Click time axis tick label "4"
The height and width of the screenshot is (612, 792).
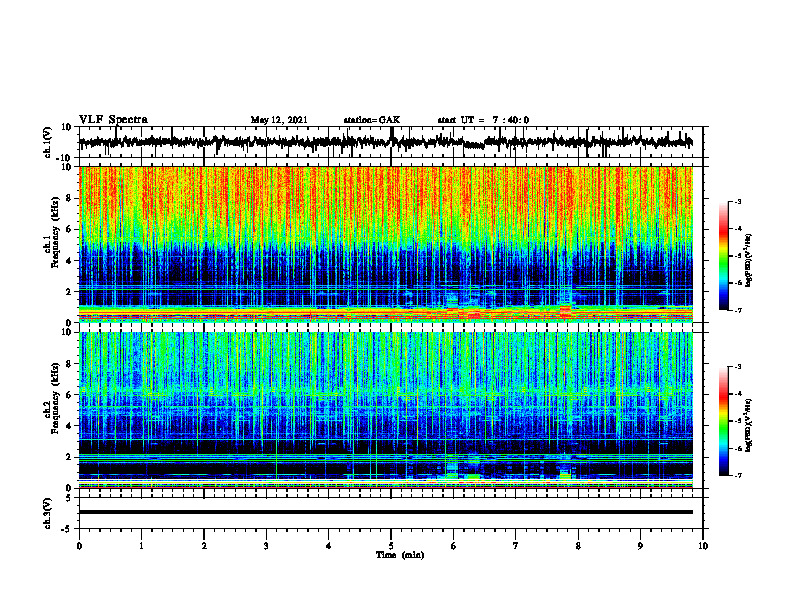click(329, 546)
